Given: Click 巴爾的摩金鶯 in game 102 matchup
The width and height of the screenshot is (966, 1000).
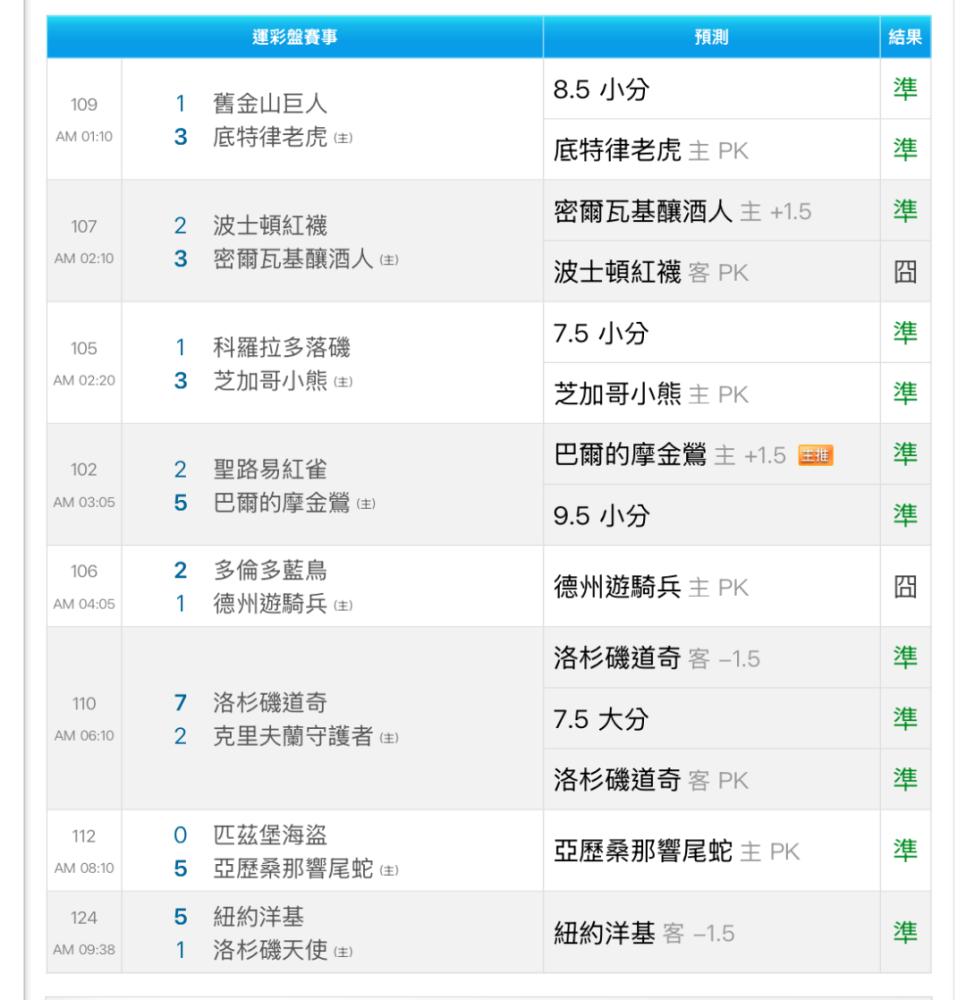Looking at the screenshot, I should click(x=281, y=503).
